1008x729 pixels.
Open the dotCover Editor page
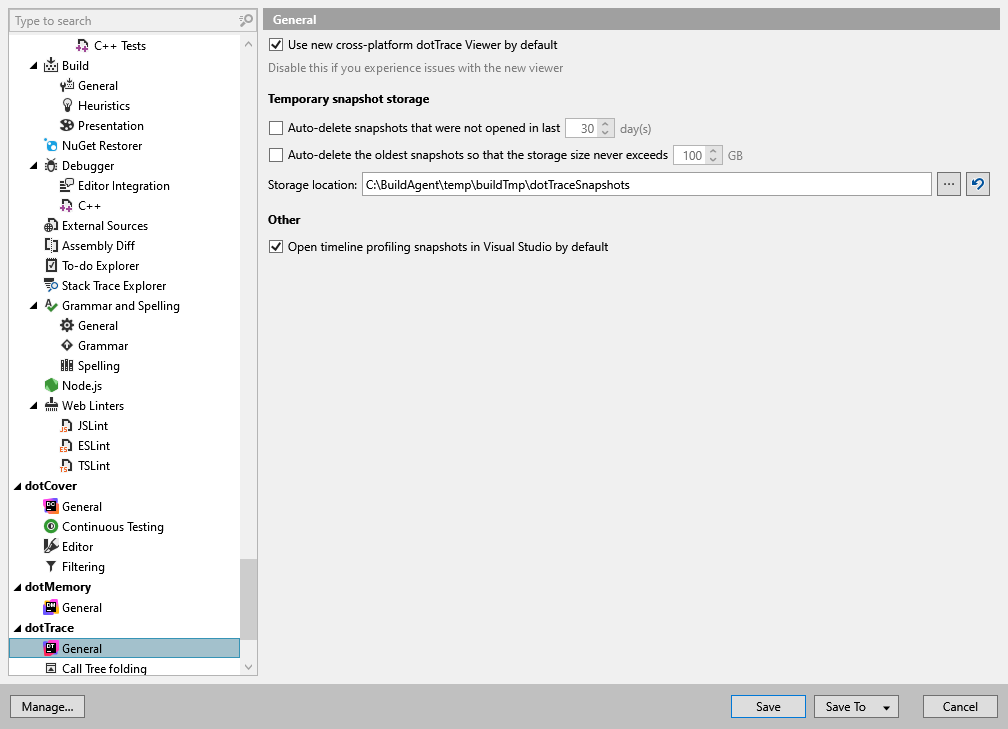pyautogui.click(x=77, y=546)
